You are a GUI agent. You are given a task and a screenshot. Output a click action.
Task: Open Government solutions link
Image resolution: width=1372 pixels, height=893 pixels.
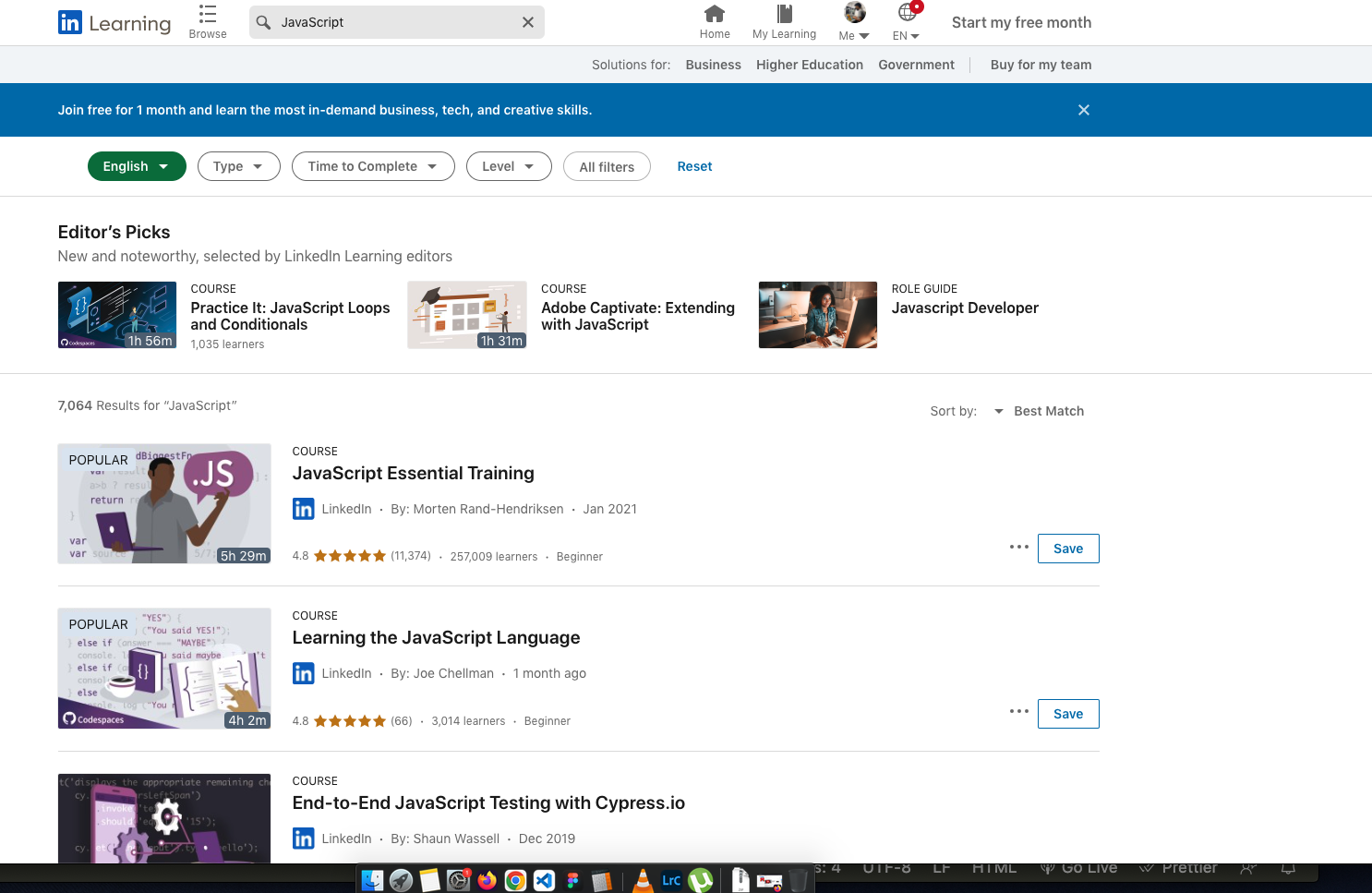[x=916, y=65]
